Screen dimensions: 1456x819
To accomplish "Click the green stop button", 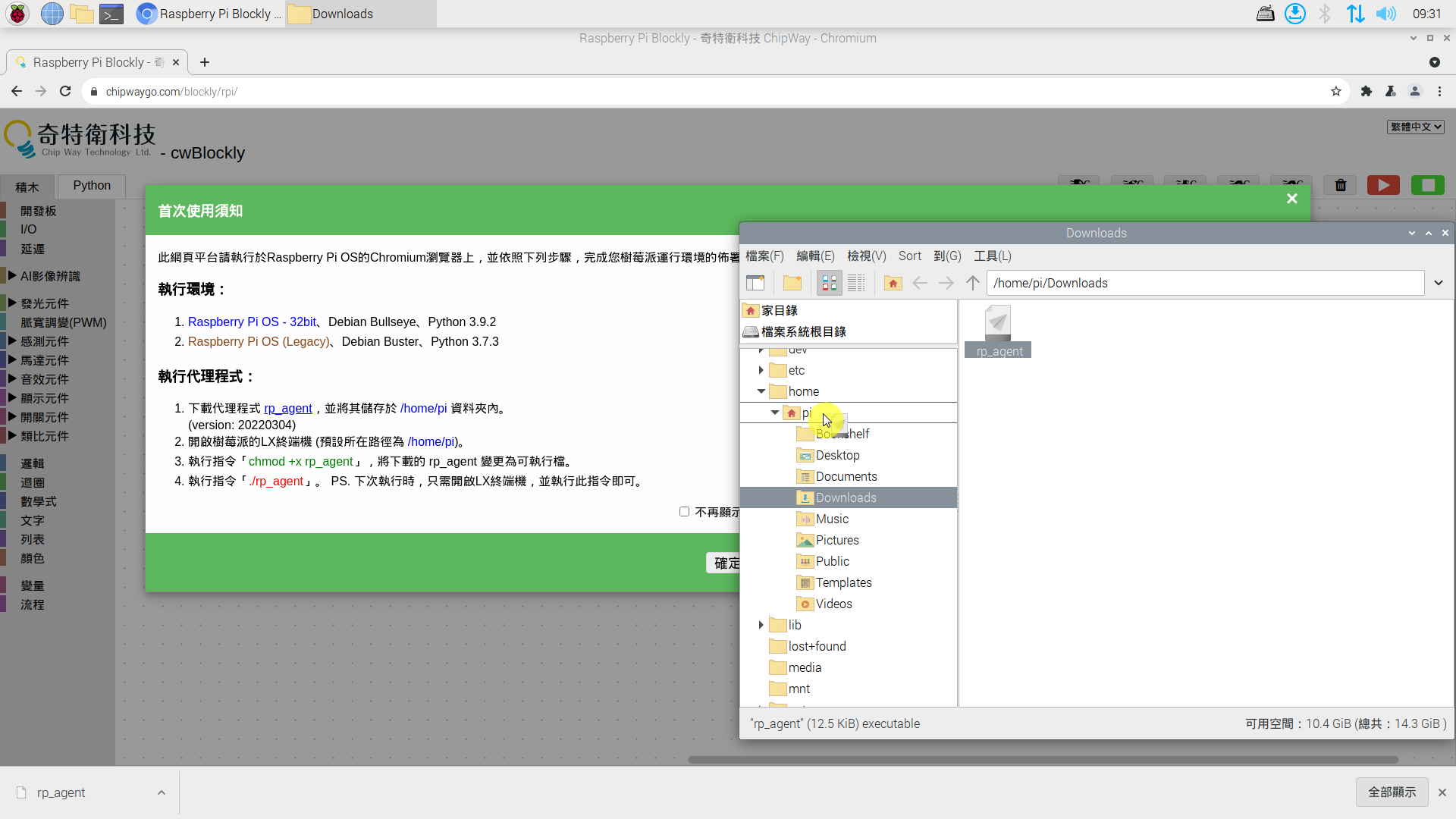I will click(1427, 186).
